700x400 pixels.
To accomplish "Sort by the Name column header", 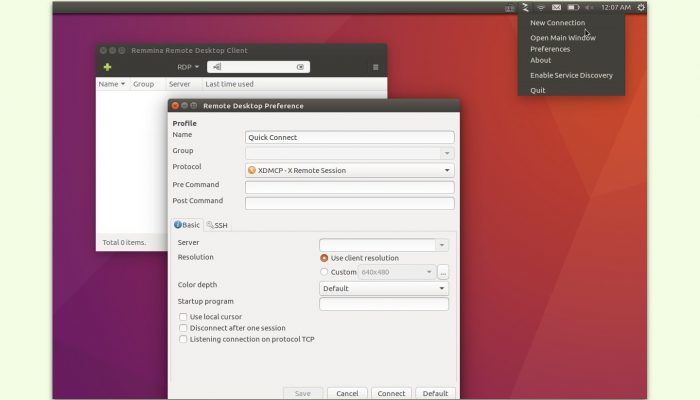I will pyautogui.click(x=112, y=84).
